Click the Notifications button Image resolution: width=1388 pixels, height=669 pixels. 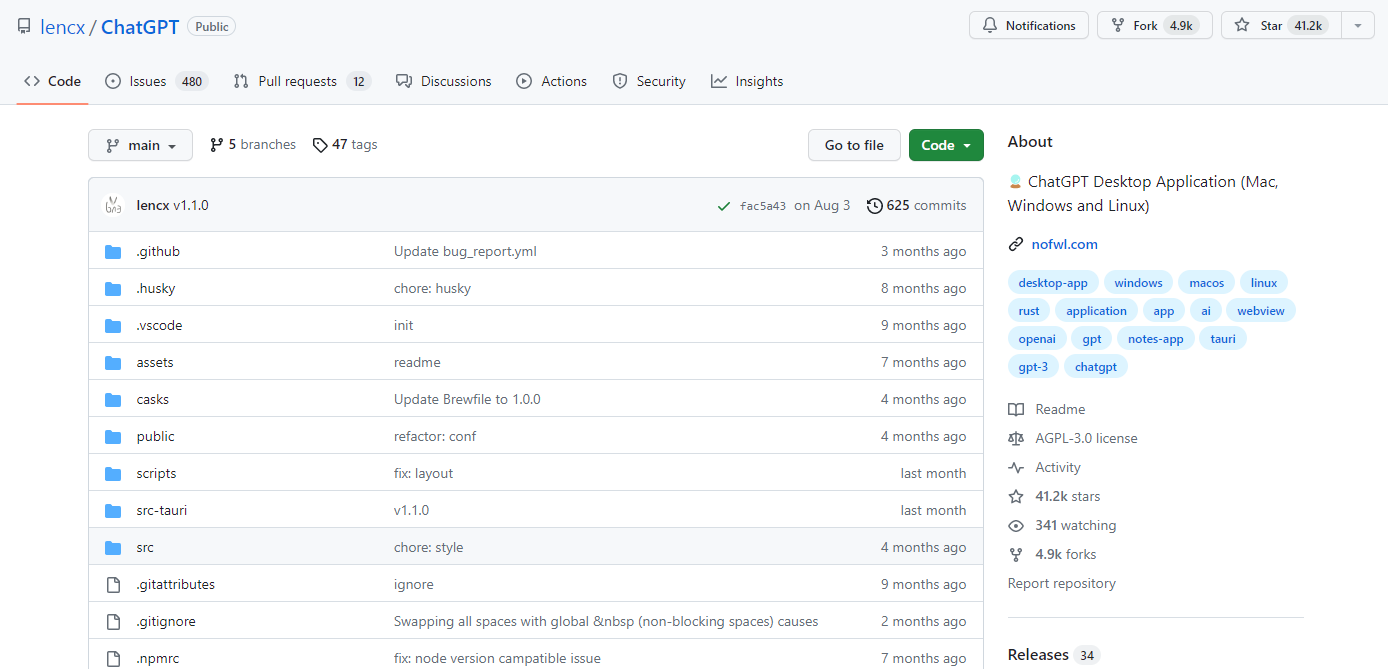[x=1029, y=26]
